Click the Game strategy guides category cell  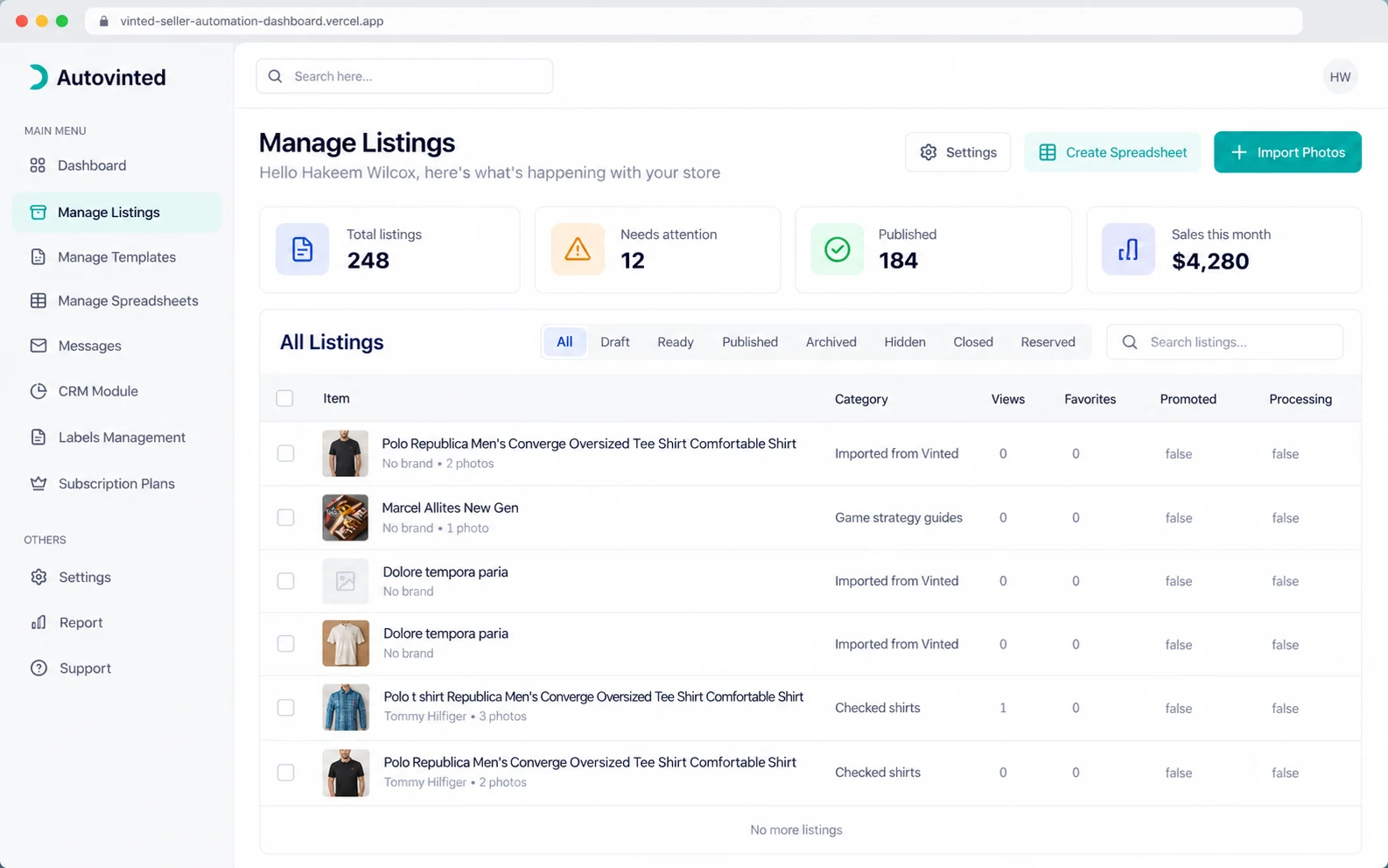click(899, 518)
